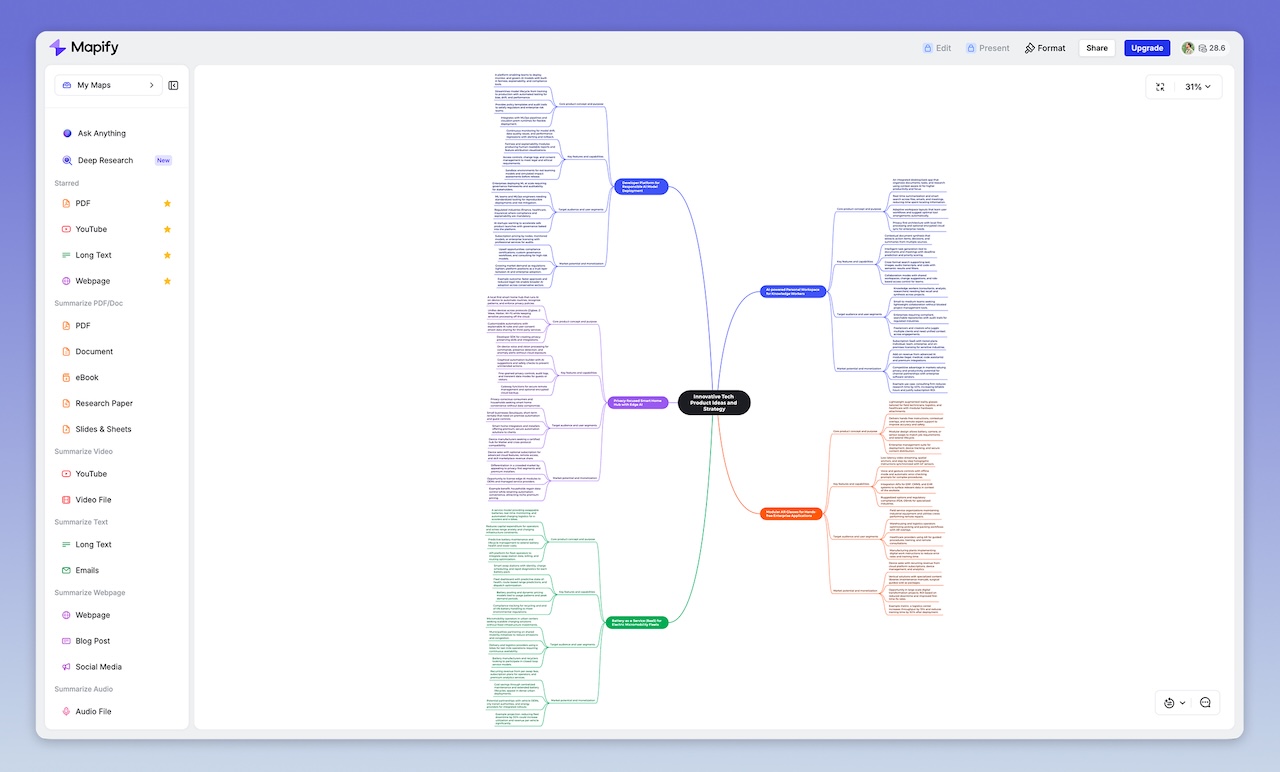This screenshot has height=772, width=1280.
Task: Unstar the PDF starred item
Action: tap(167, 203)
